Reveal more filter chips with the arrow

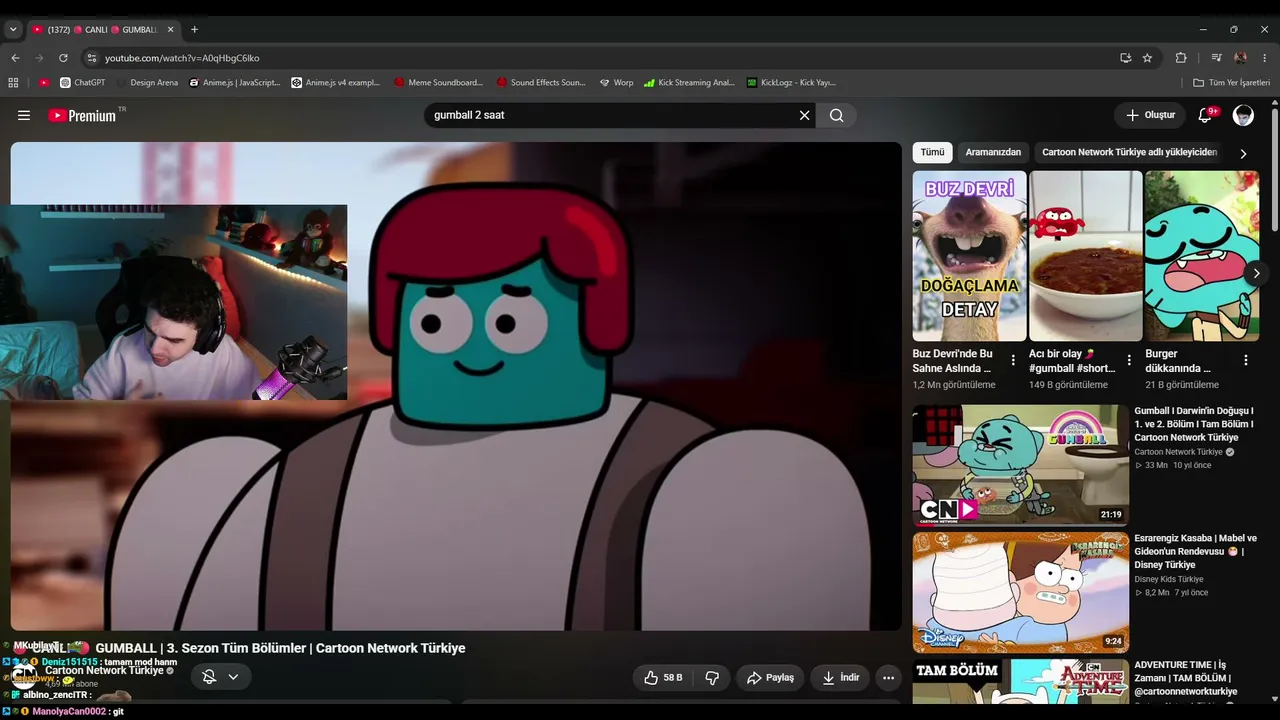click(1243, 154)
